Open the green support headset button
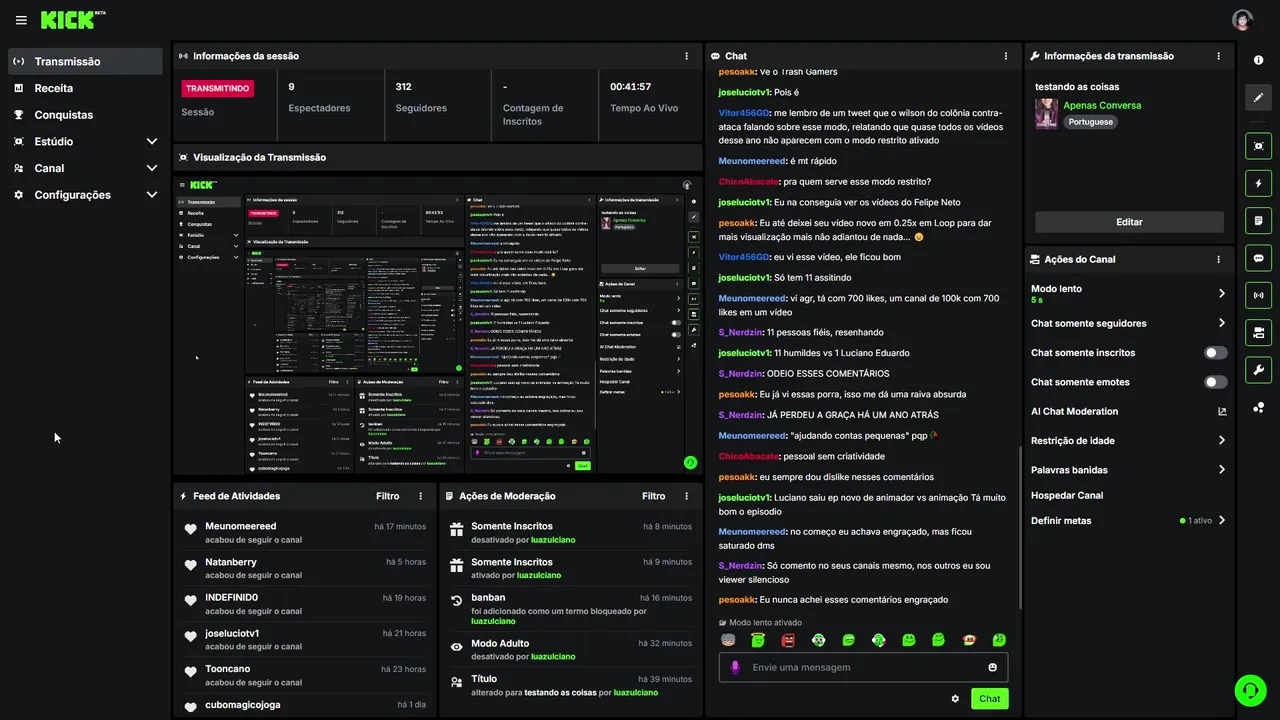1280x720 pixels. pos(1250,690)
